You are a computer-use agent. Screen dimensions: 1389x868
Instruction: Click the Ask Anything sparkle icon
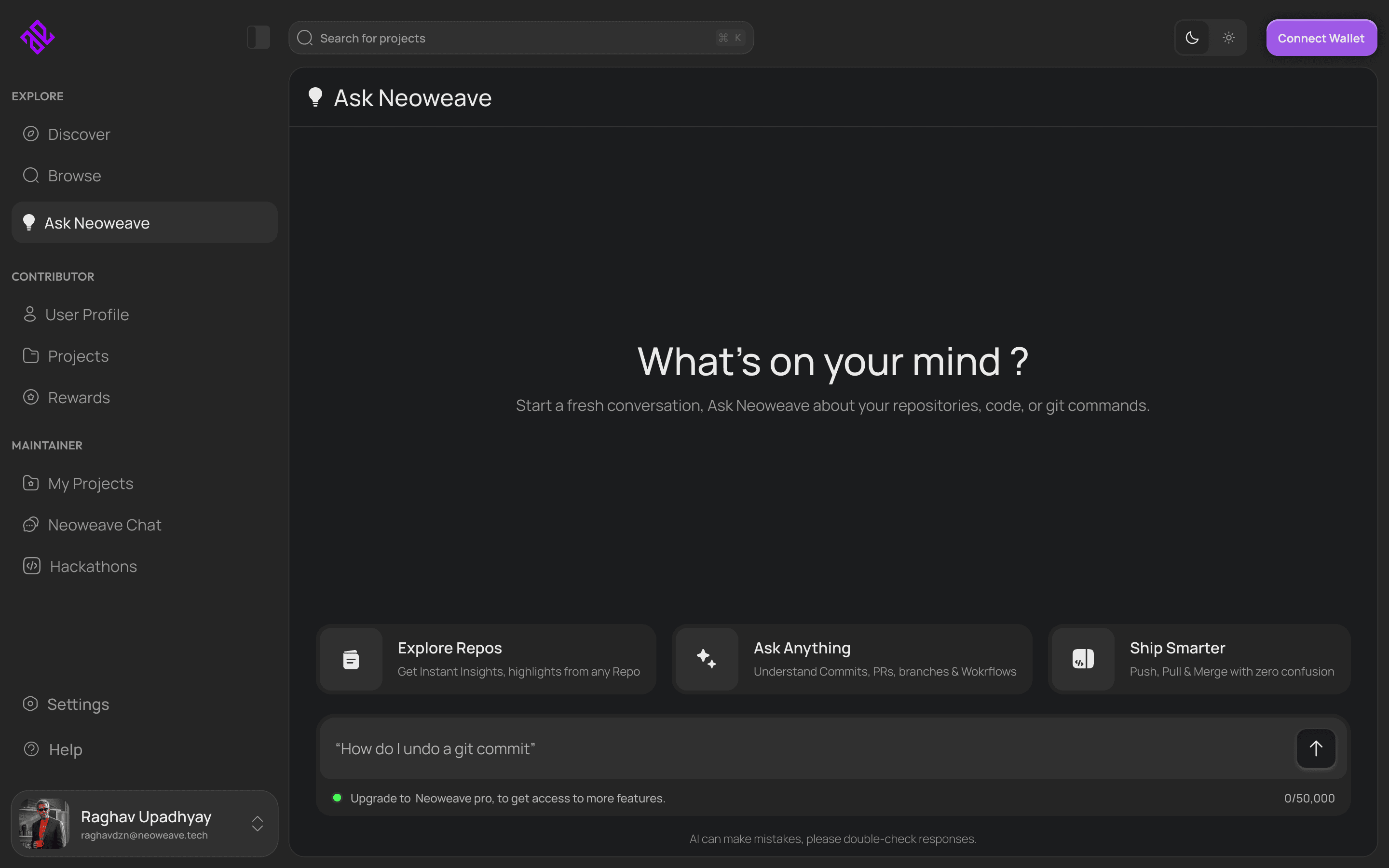pos(707,659)
